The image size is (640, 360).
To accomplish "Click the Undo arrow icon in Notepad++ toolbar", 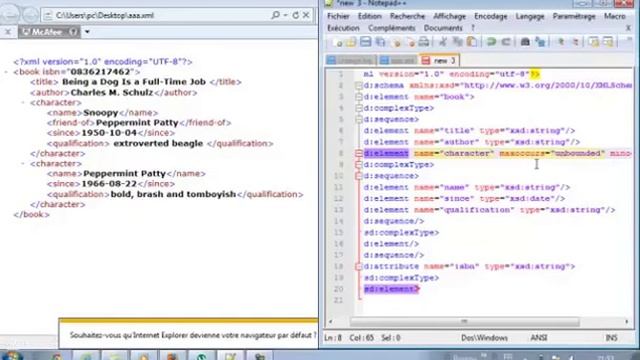I will pos(491,42).
